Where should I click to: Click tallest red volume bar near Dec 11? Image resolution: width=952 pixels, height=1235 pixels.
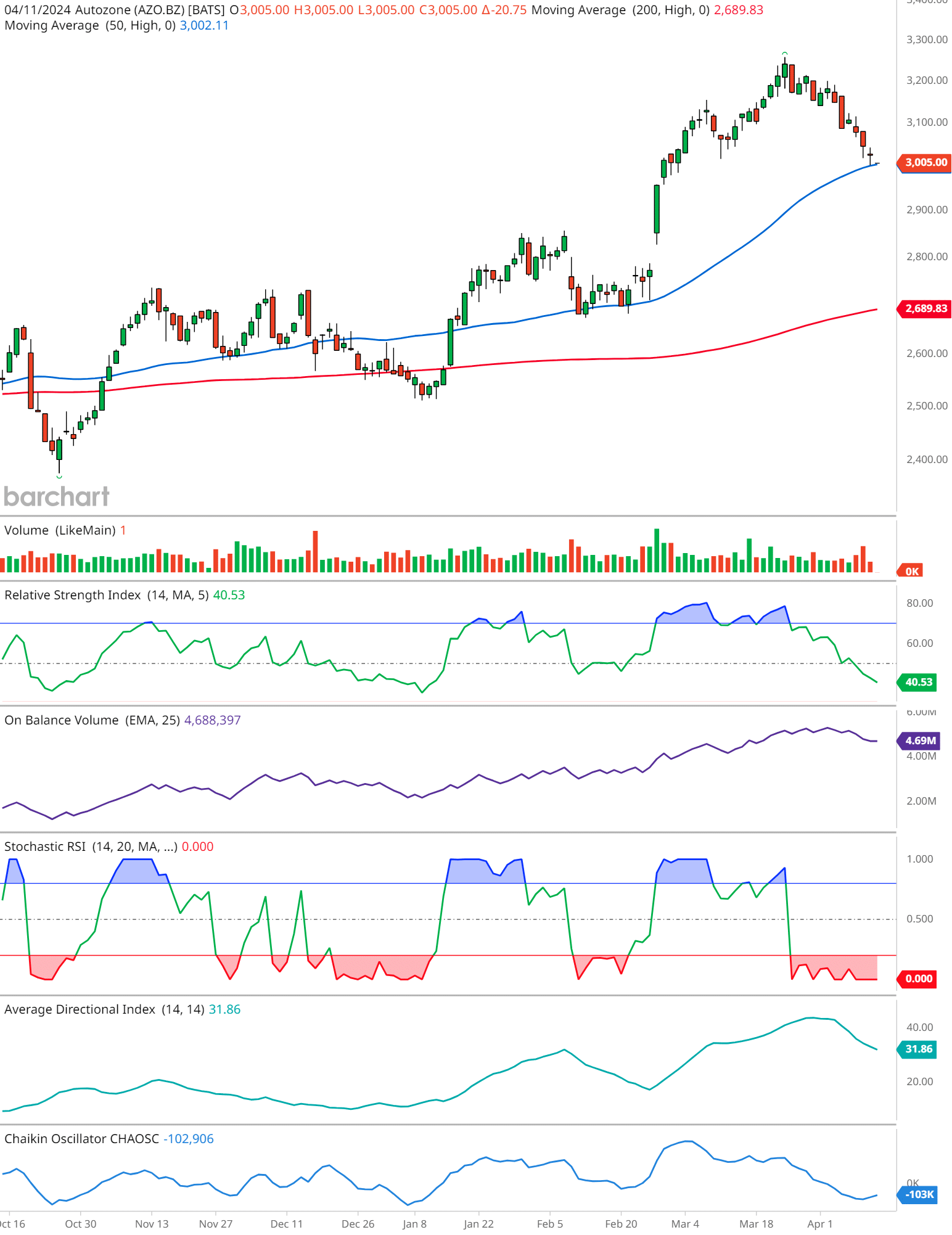pyautogui.click(x=315, y=551)
